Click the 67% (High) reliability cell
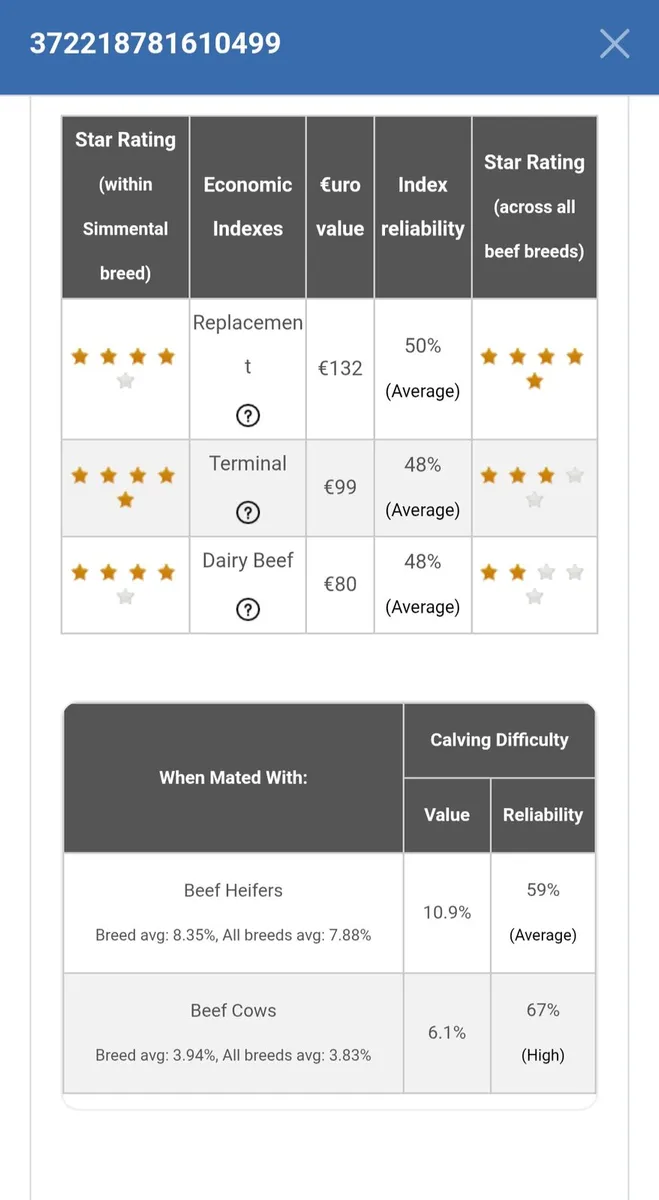659x1200 pixels. [543, 1032]
